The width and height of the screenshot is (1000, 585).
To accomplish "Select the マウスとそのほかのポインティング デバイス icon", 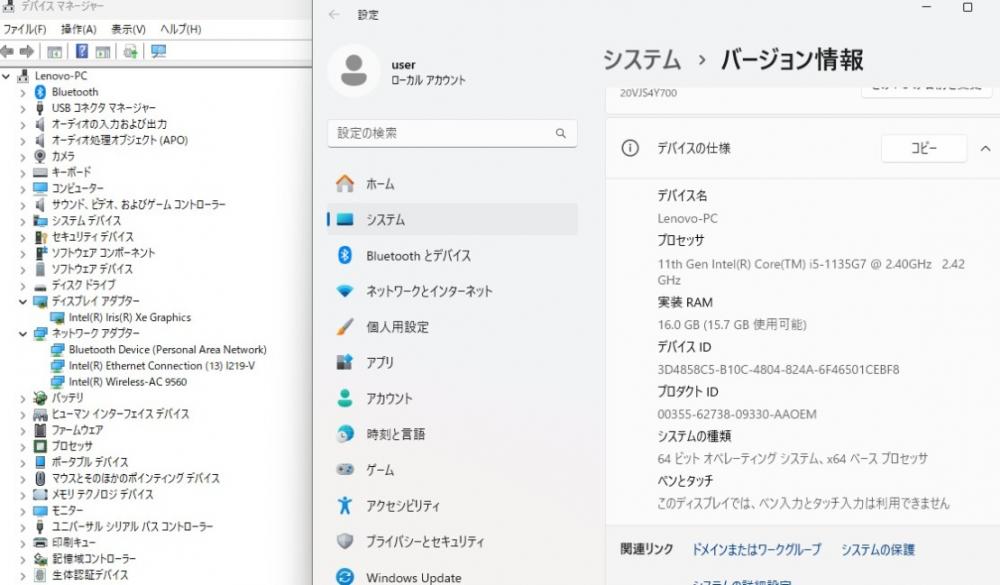I will [x=40, y=478].
